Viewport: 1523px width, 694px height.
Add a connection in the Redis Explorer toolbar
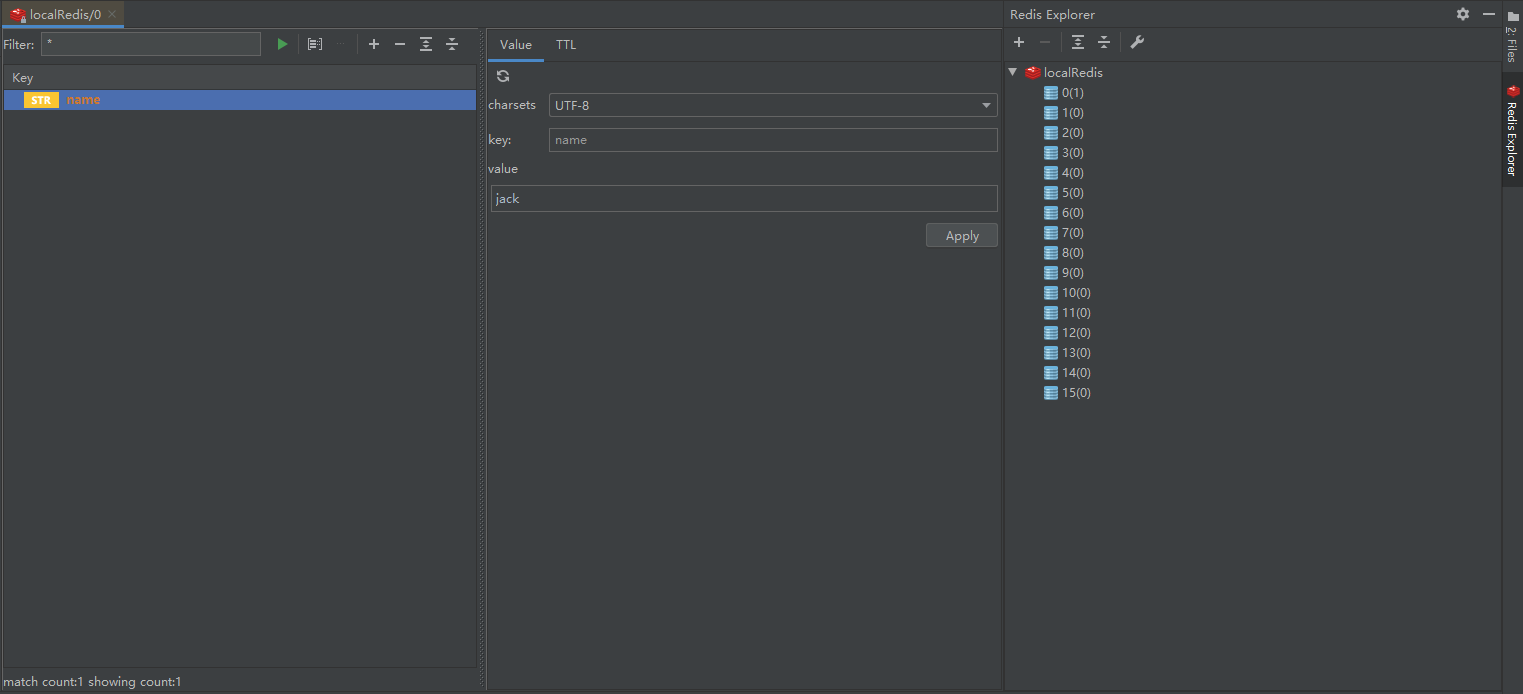[x=1019, y=42]
